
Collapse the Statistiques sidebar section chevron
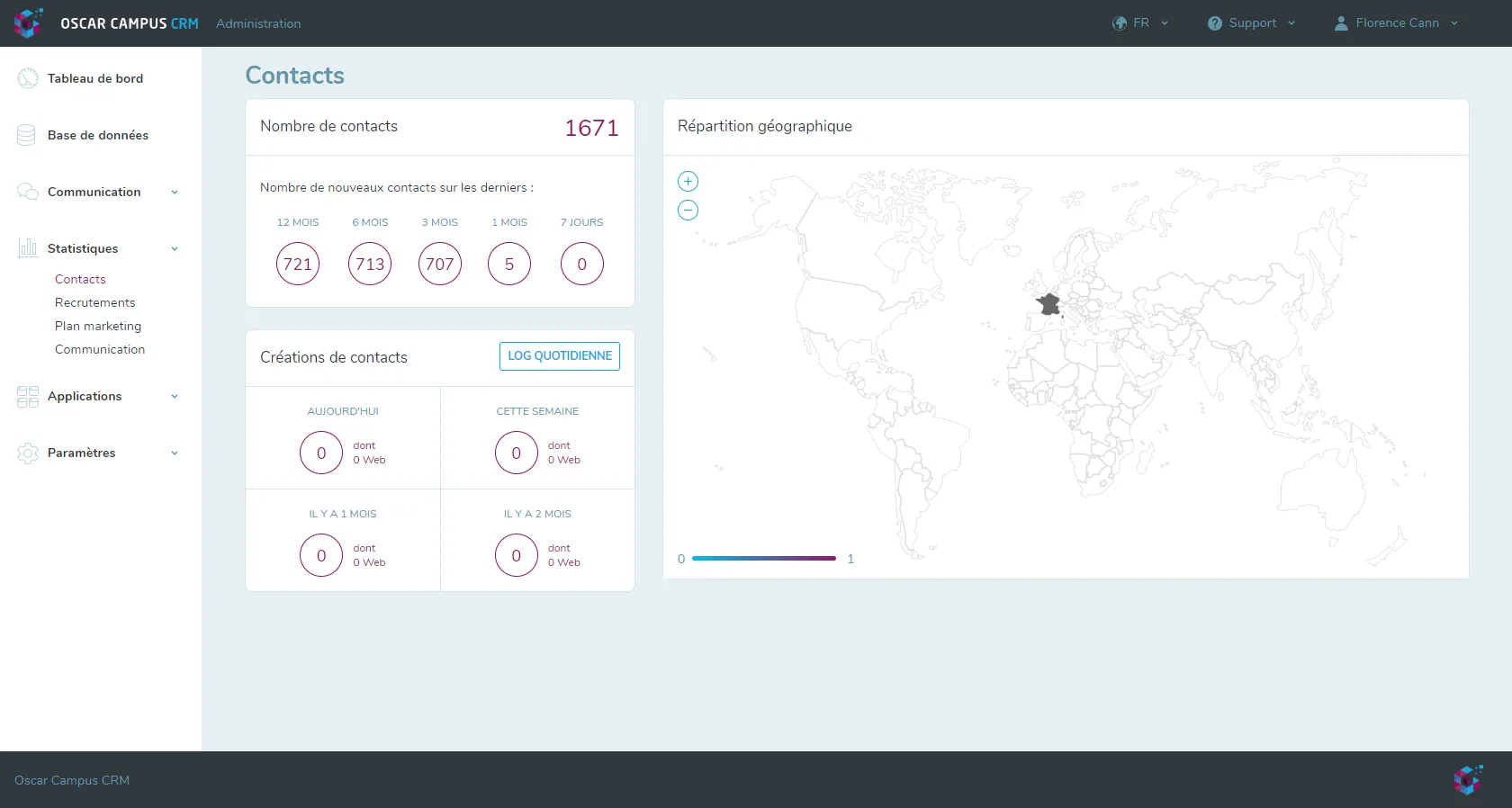(175, 249)
